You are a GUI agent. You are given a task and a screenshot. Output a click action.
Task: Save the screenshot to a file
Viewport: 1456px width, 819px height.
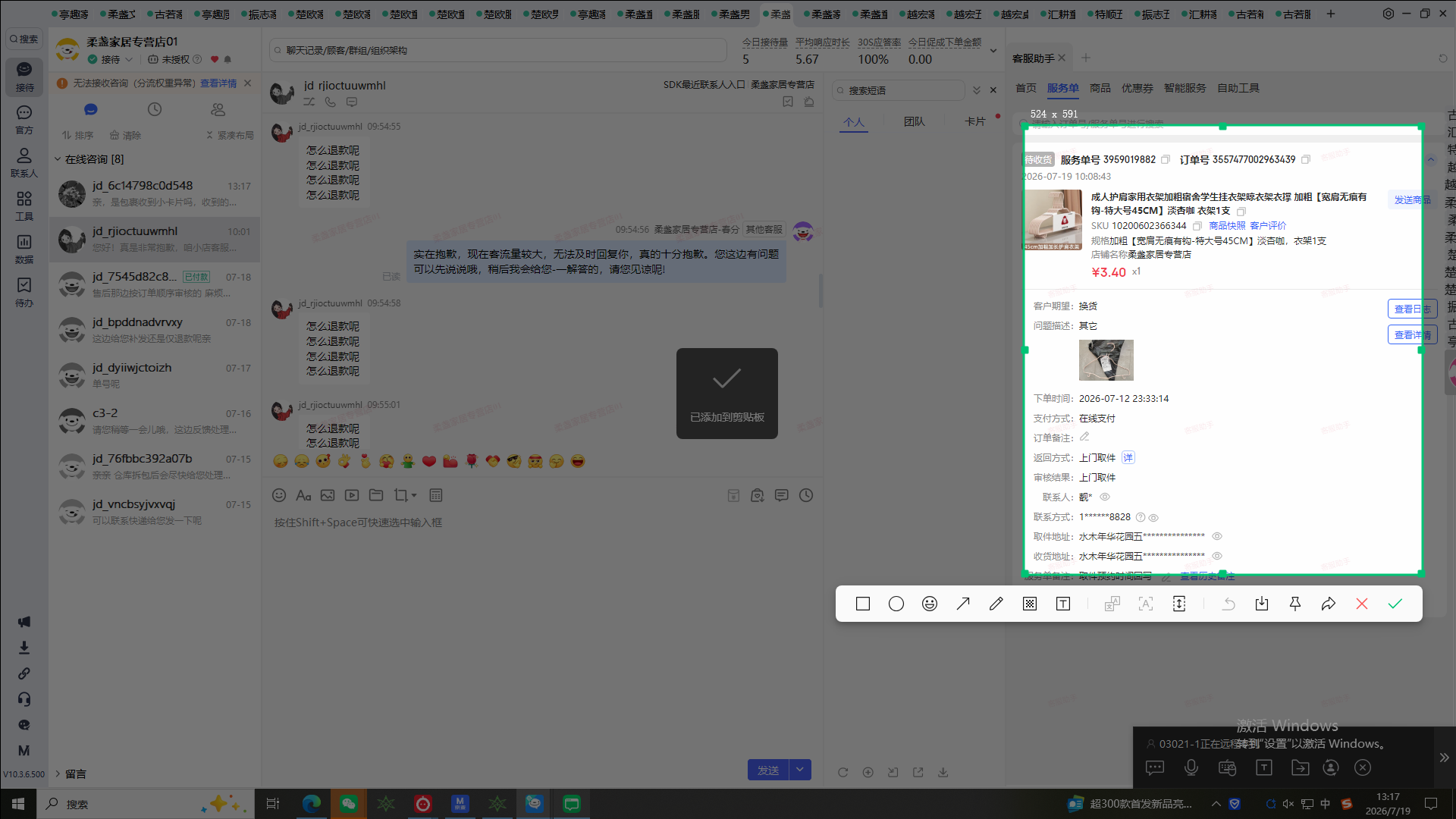pyautogui.click(x=1262, y=604)
